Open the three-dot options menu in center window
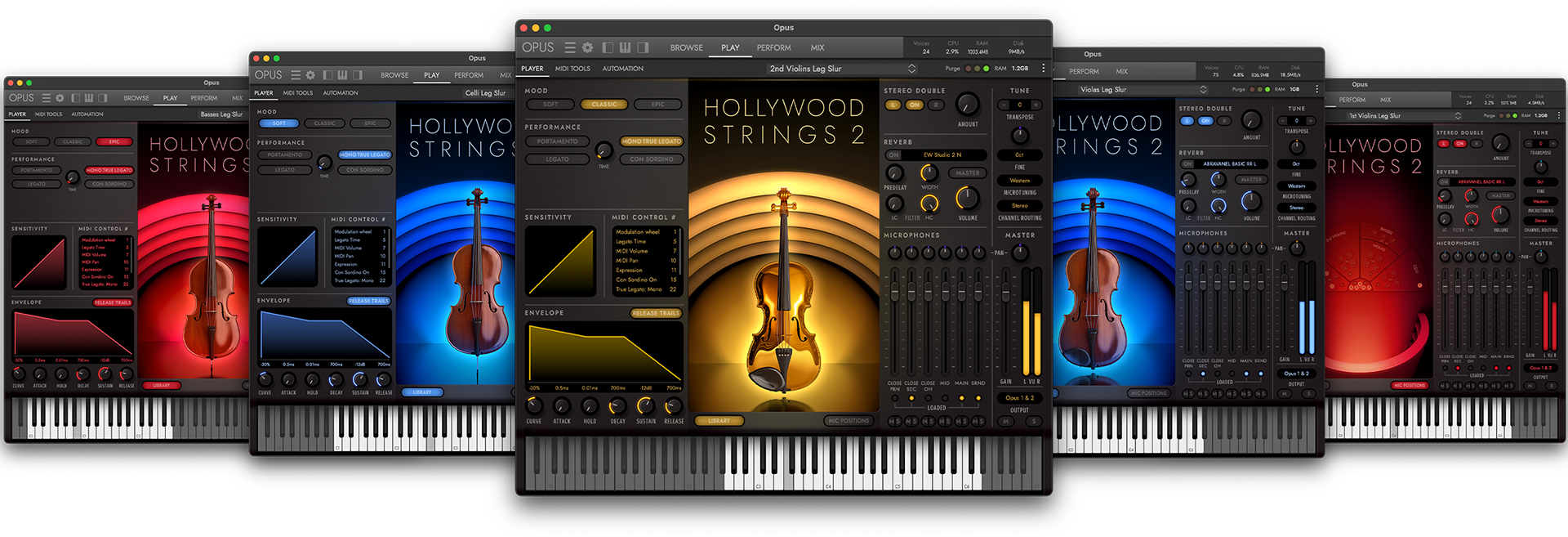The image size is (1568, 537). 1043,69
